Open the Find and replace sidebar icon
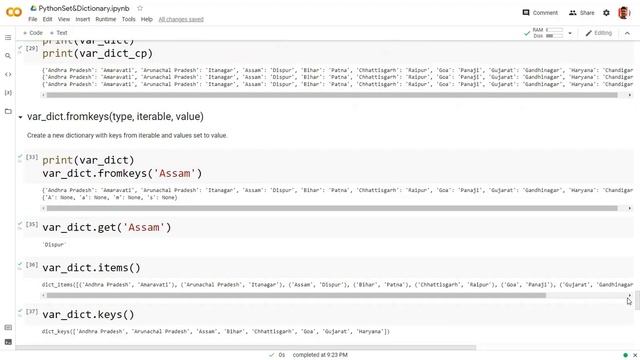This screenshot has height=360, width=640. coord(8,56)
